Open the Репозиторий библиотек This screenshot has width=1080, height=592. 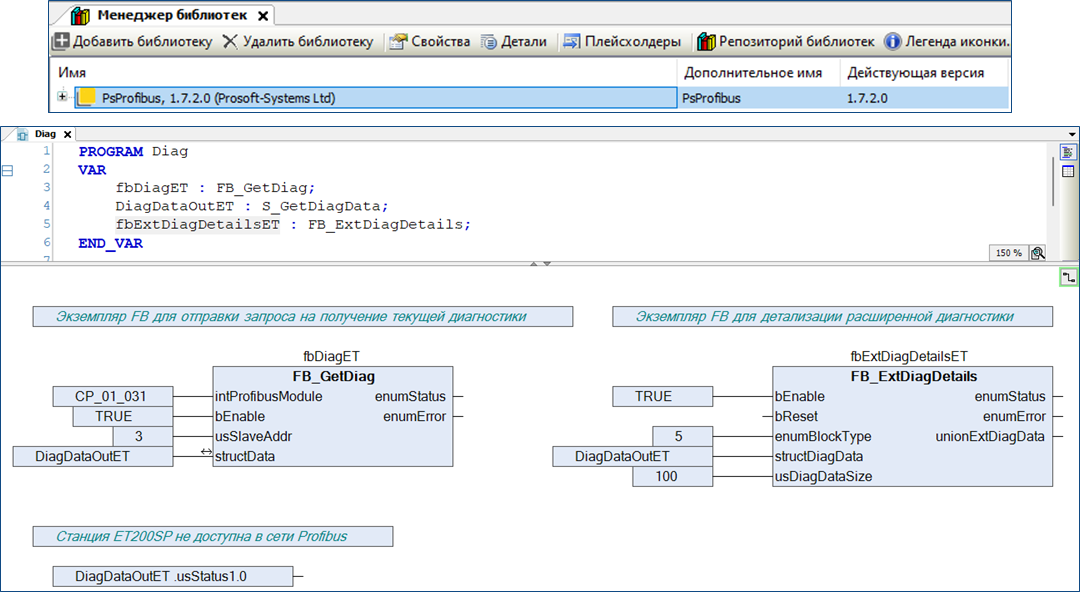click(786, 42)
